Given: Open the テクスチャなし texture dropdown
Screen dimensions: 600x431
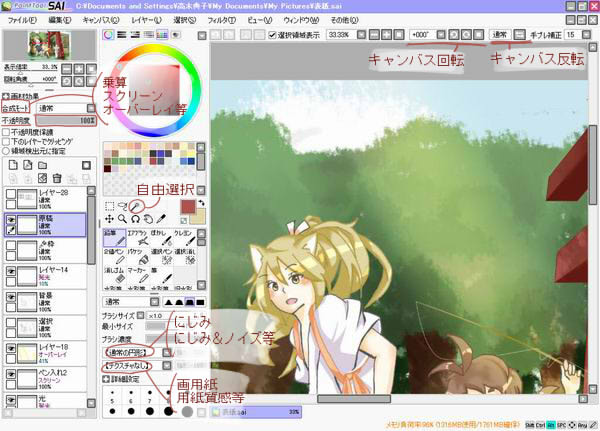Looking at the screenshot, I should (x=167, y=366).
